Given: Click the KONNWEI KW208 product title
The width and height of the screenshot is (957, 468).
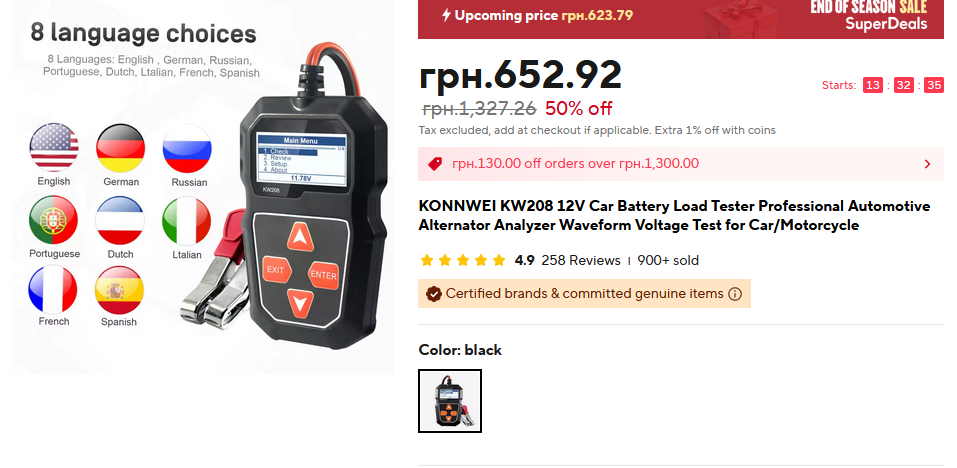Looking at the screenshot, I should point(674,215).
